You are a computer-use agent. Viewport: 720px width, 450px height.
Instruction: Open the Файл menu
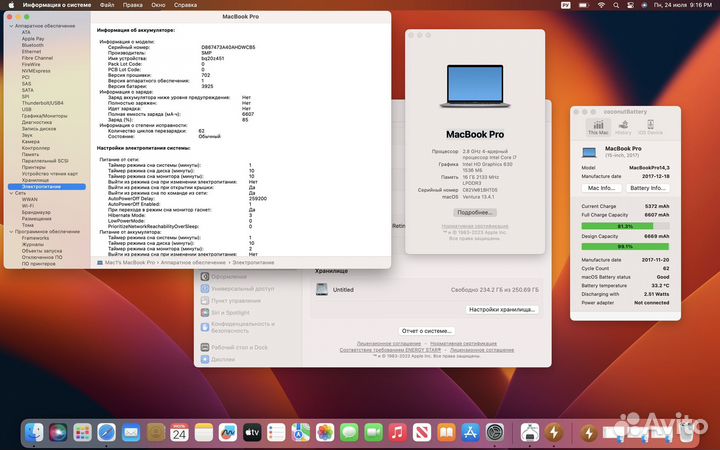point(107,5)
